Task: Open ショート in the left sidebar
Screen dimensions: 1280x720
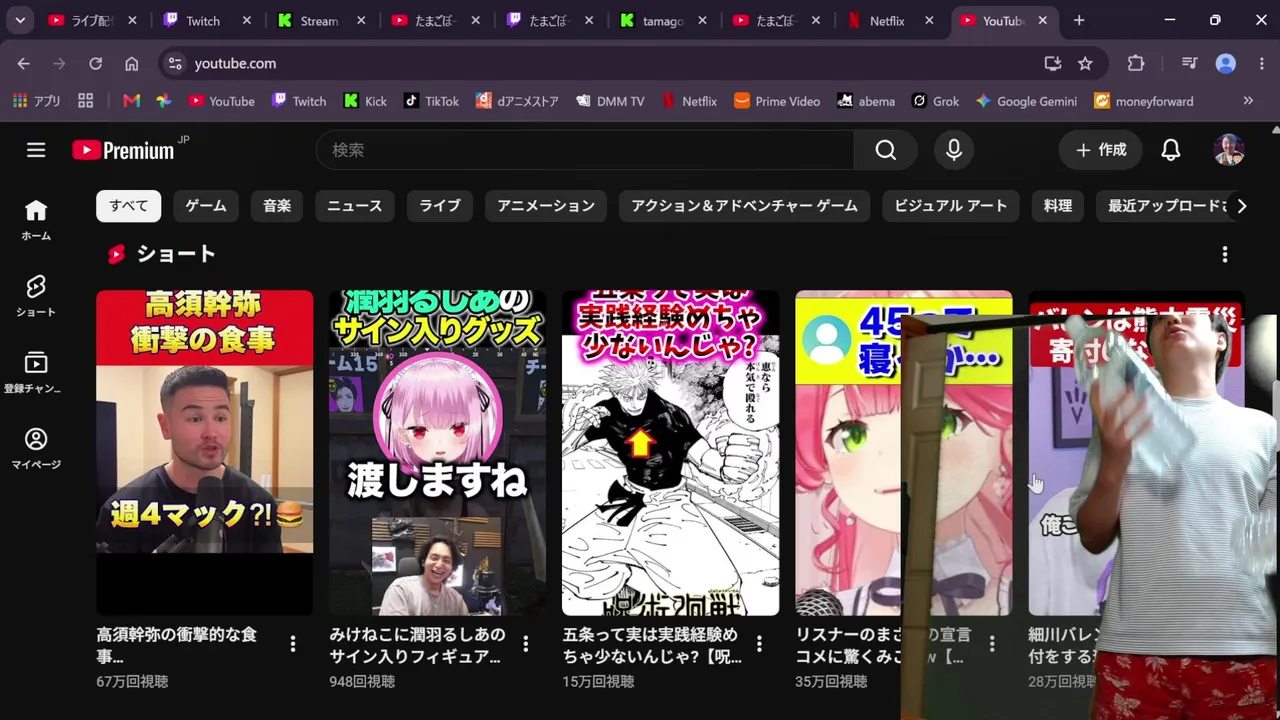Action: (x=36, y=296)
